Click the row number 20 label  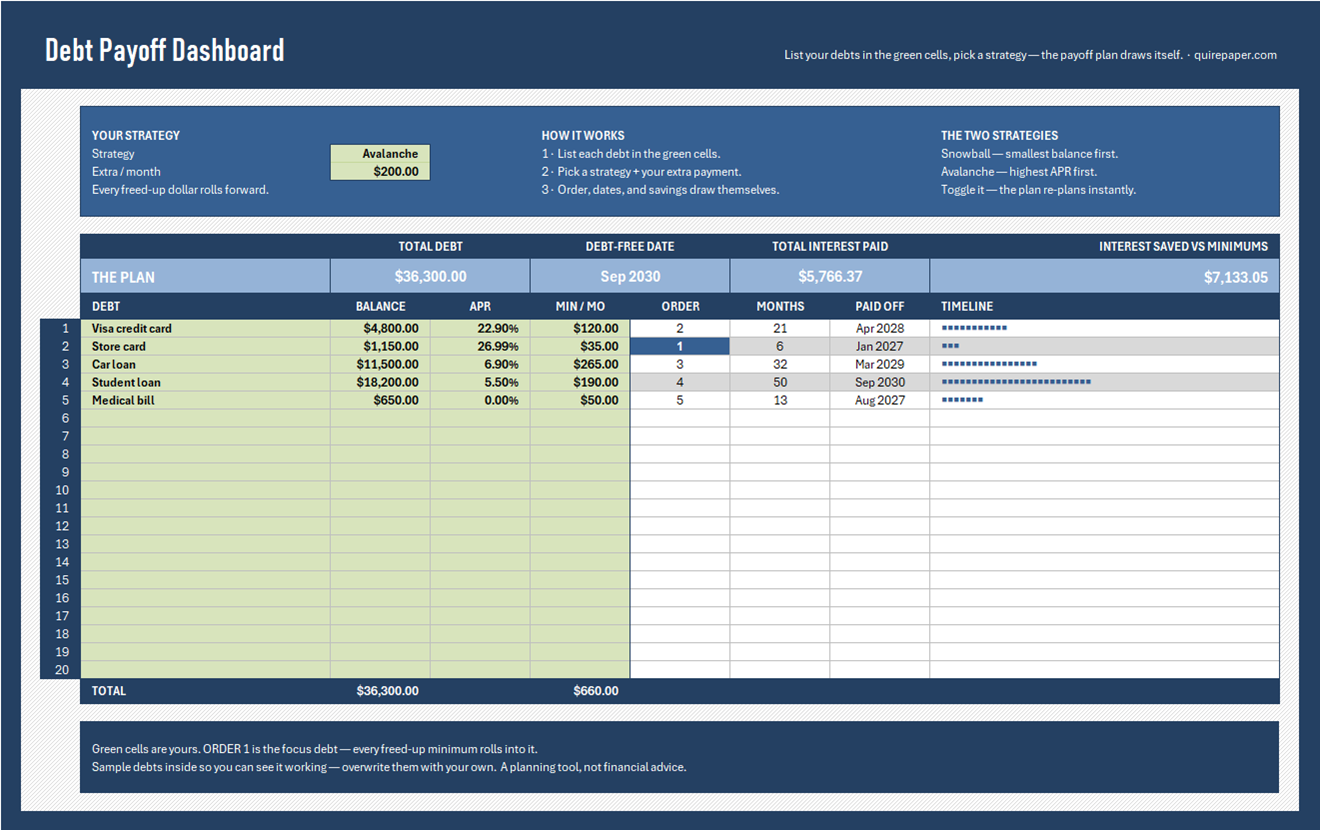62,670
